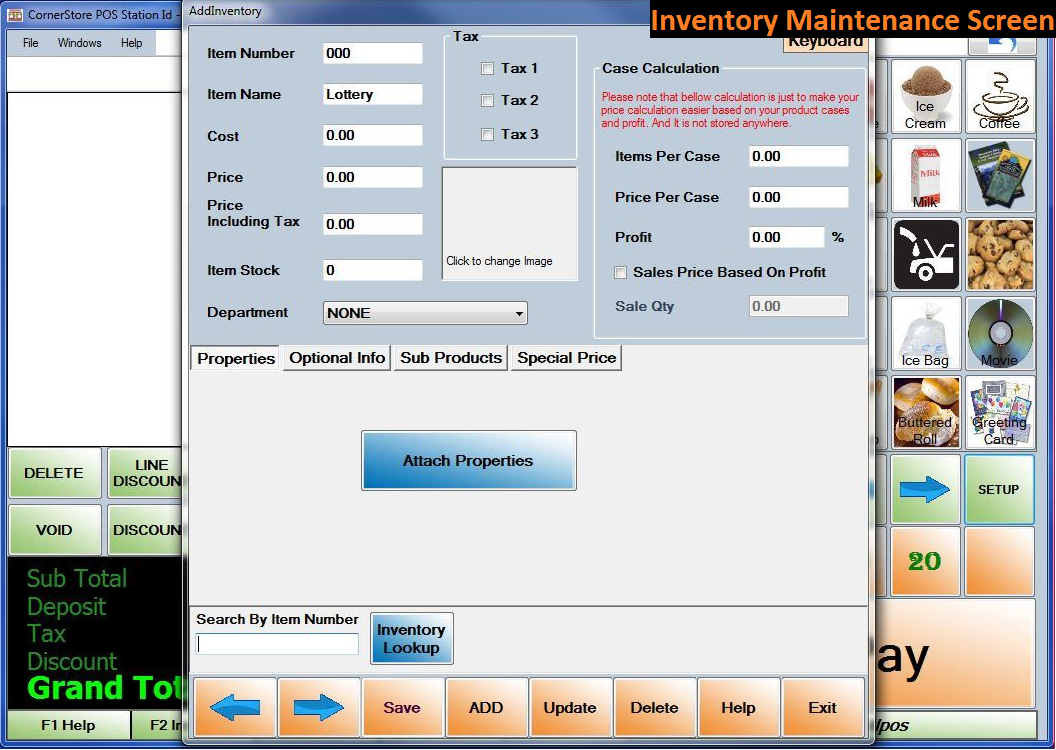Click the Greeting Card product icon
Viewport: 1056px width, 750px height.
pos(999,412)
